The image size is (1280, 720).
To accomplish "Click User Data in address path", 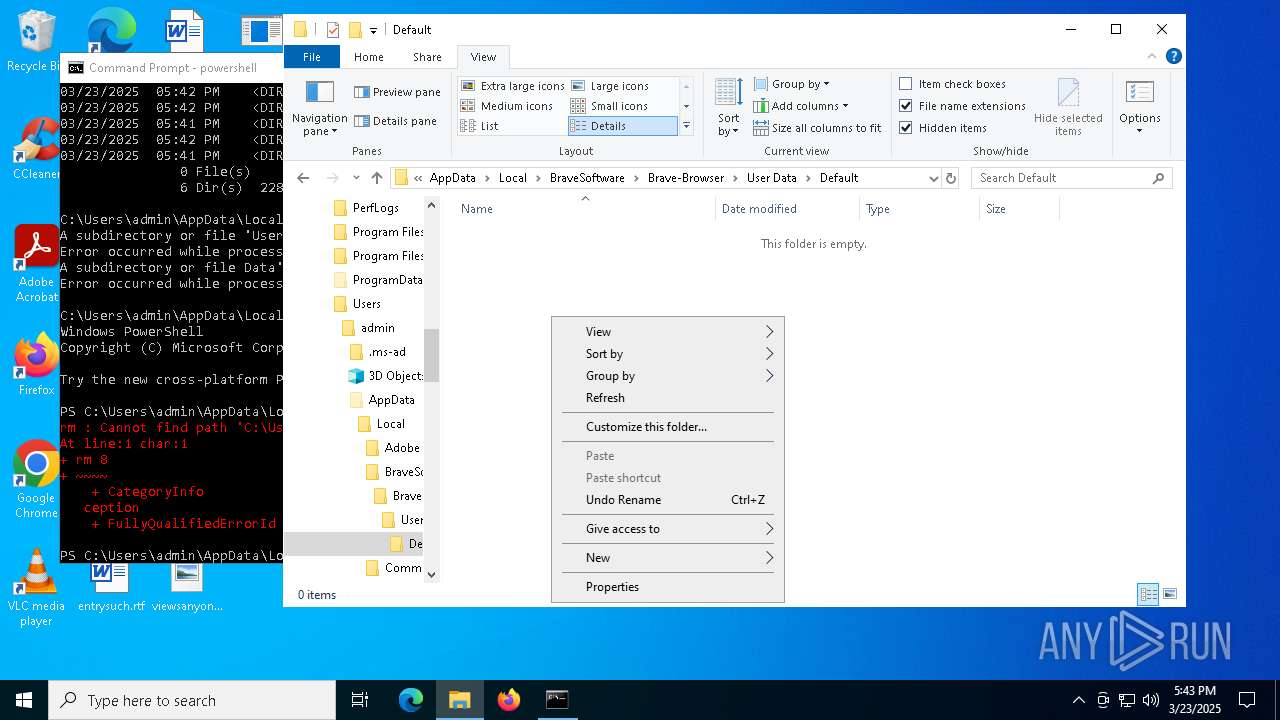I will [772, 178].
